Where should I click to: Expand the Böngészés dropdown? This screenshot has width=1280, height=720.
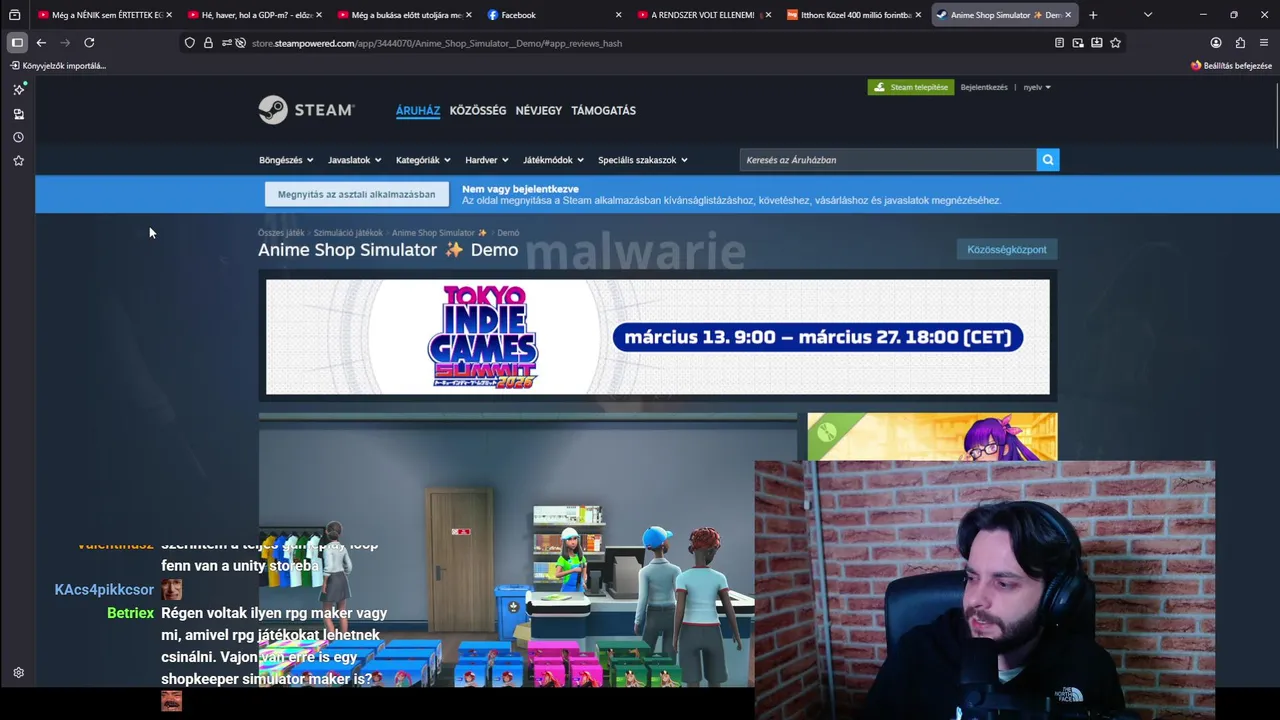pyautogui.click(x=286, y=160)
